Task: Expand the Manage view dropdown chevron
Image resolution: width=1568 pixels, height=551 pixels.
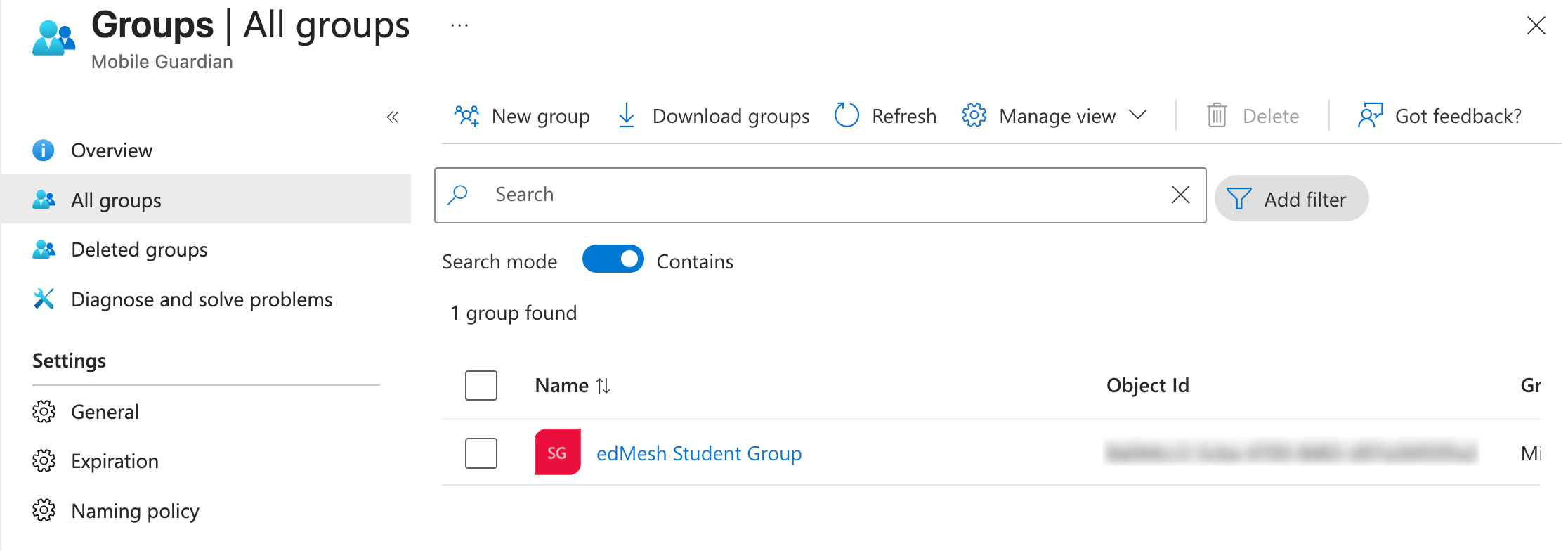Action: coord(1138,115)
